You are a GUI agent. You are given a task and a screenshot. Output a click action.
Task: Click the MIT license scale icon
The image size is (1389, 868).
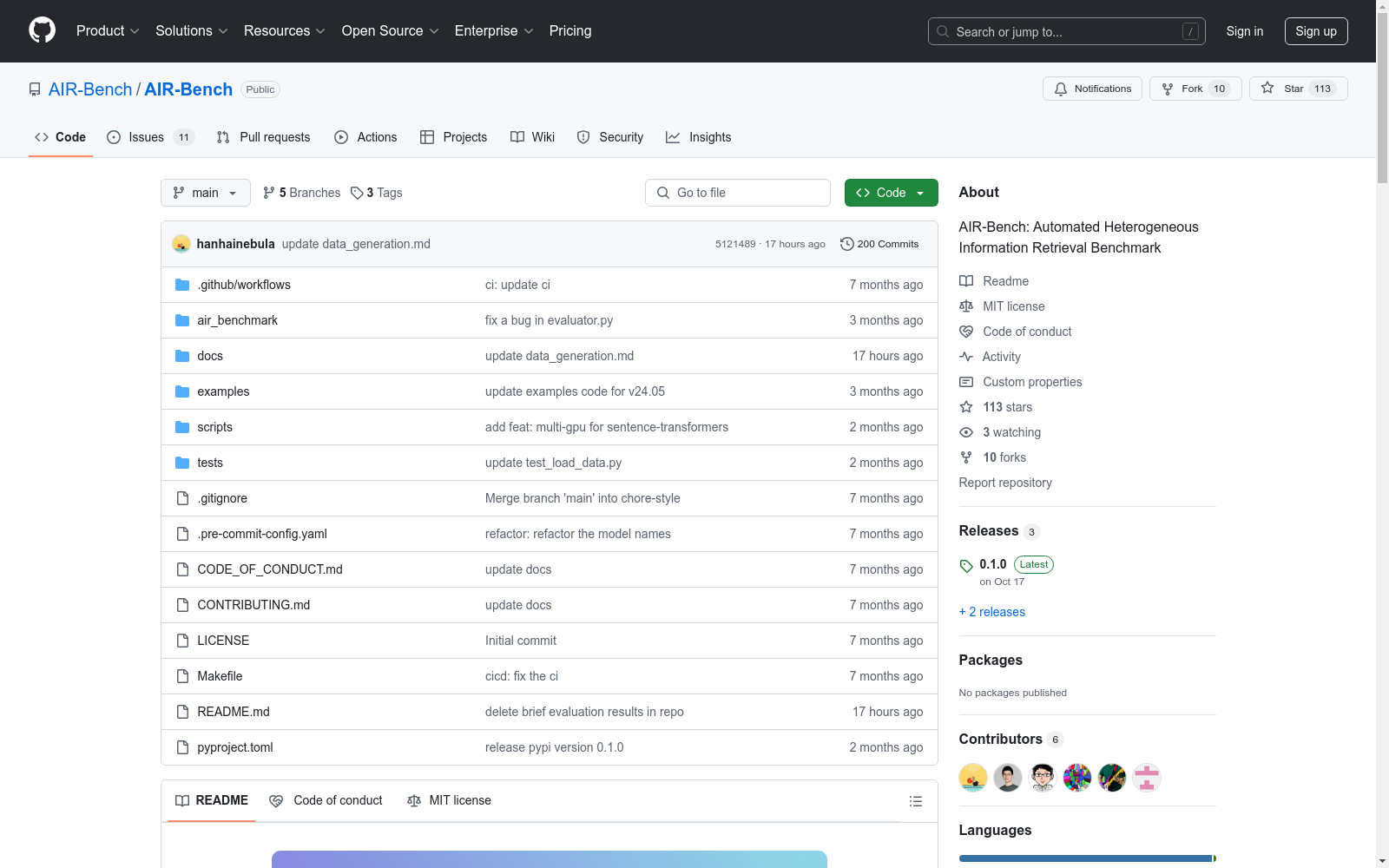coord(966,306)
